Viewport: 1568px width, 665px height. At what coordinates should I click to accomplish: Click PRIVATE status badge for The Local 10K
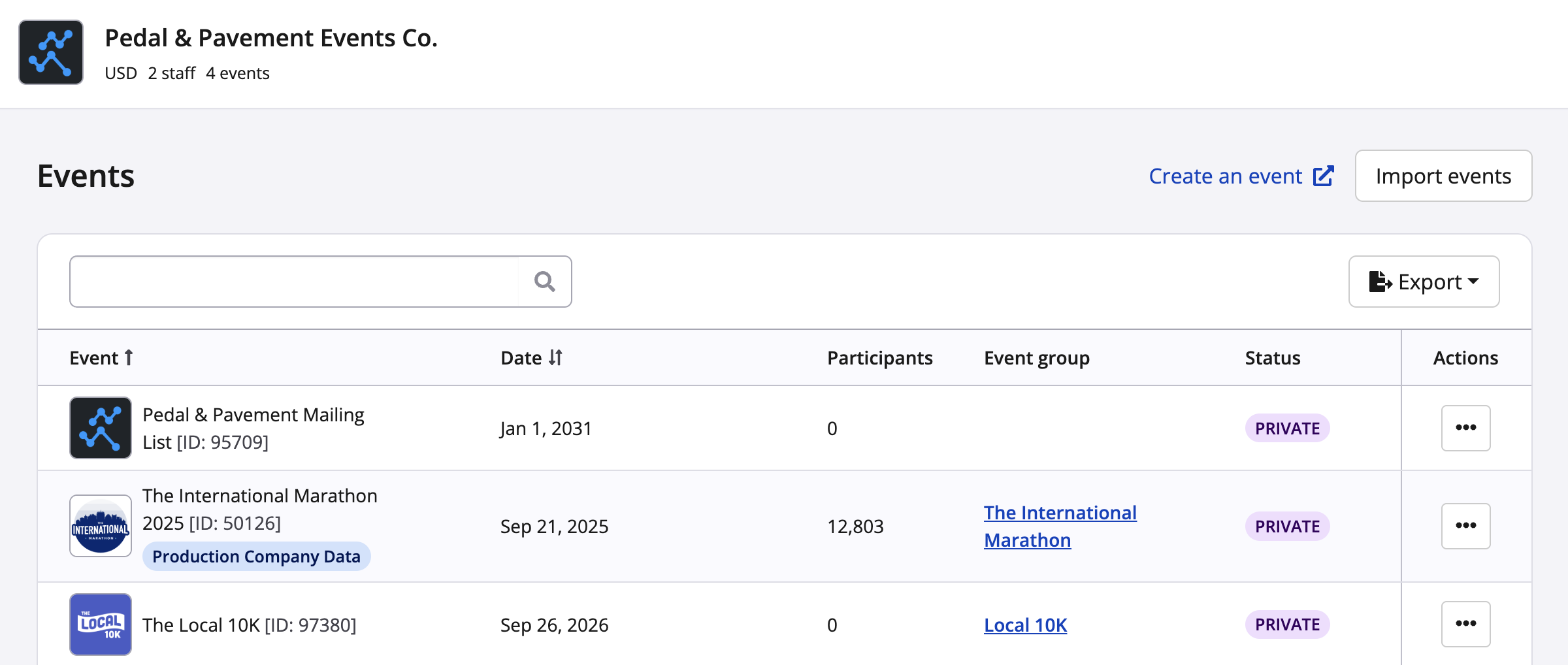click(x=1287, y=624)
